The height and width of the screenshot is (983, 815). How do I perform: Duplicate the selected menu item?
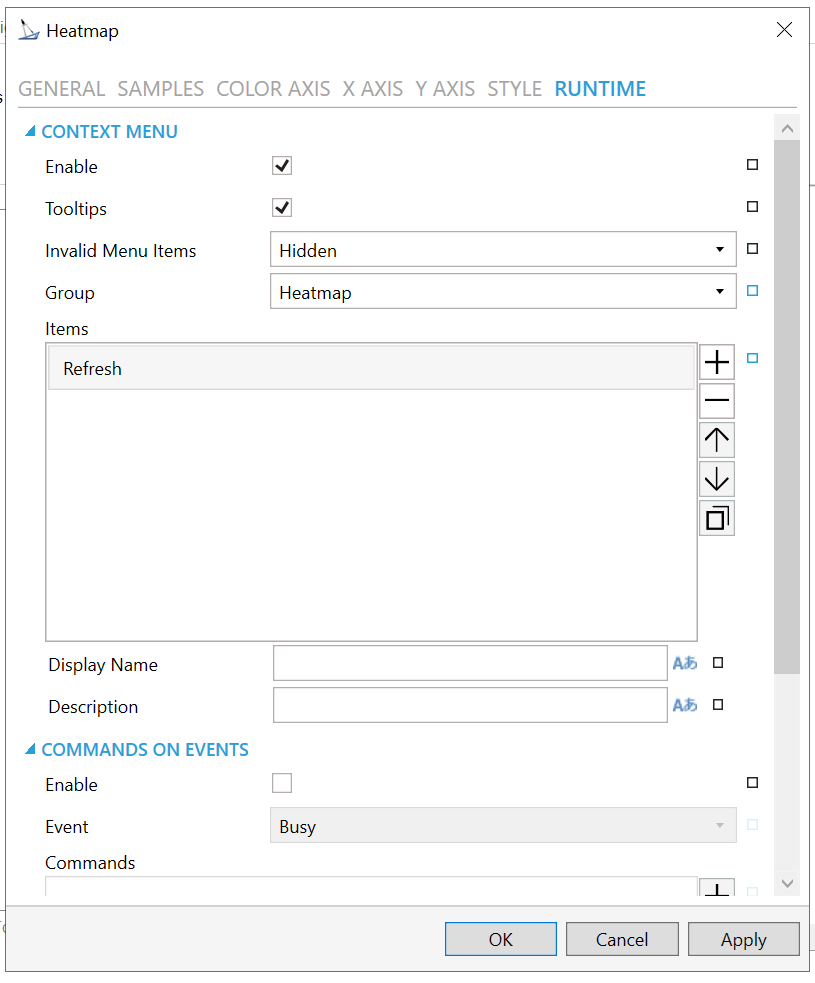[716, 518]
